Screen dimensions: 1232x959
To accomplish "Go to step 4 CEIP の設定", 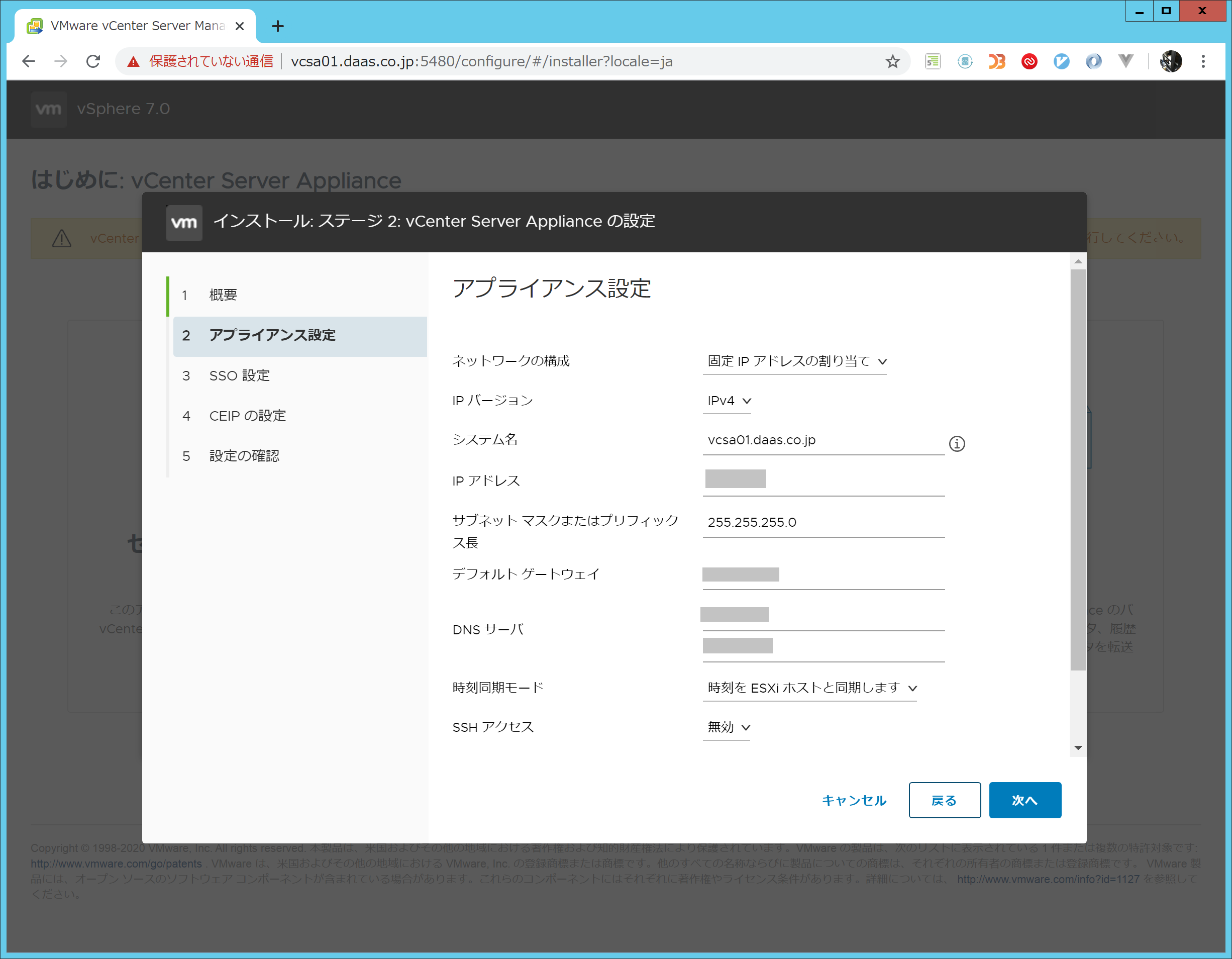I will [x=299, y=416].
